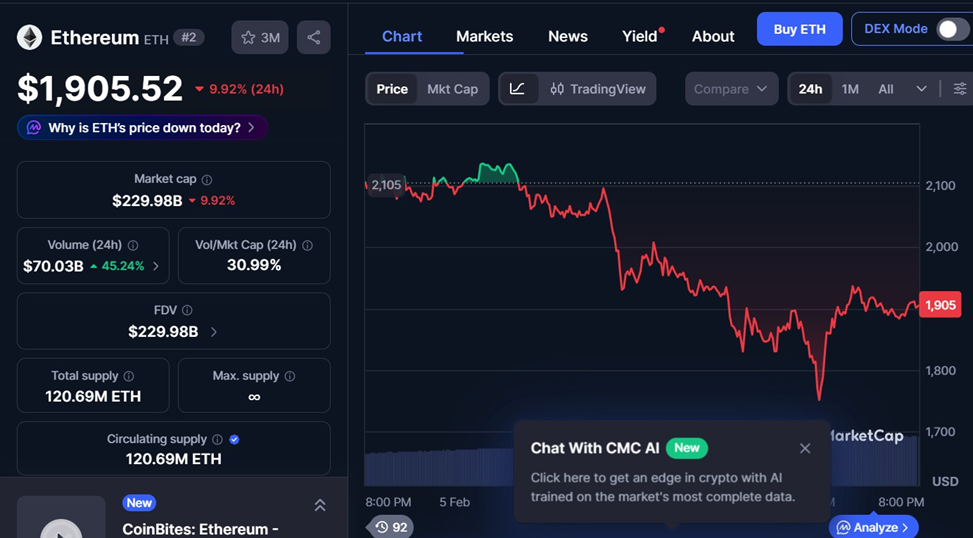Play the CoinBites Ethereum video thumbnail
Image resolution: width=973 pixels, height=538 pixels.
click(x=61, y=525)
